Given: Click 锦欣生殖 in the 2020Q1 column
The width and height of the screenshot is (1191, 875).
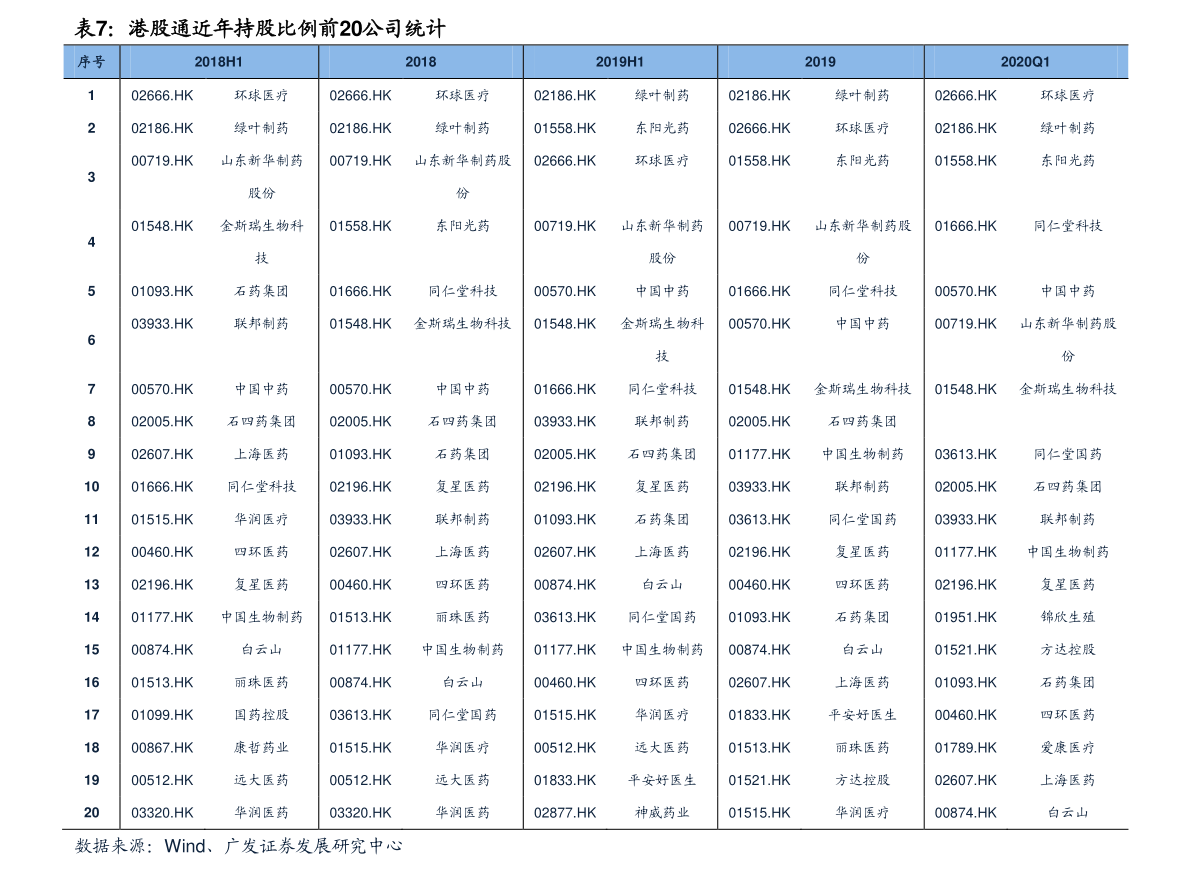Looking at the screenshot, I should click(1068, 618).
